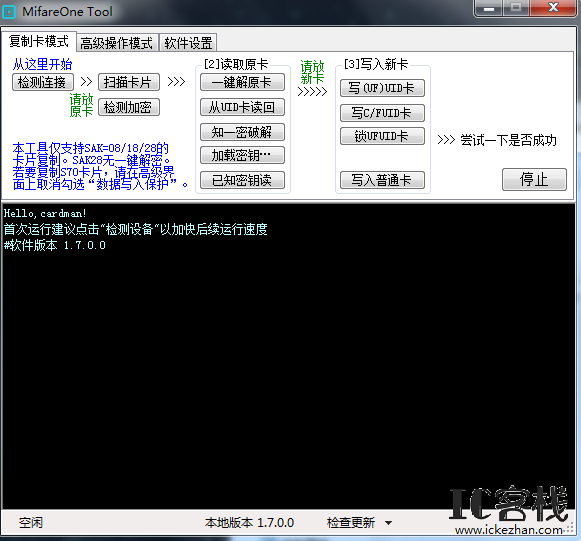Click the 检测加密 button
This screenshot has width=581, height=541.
(129, 107)
